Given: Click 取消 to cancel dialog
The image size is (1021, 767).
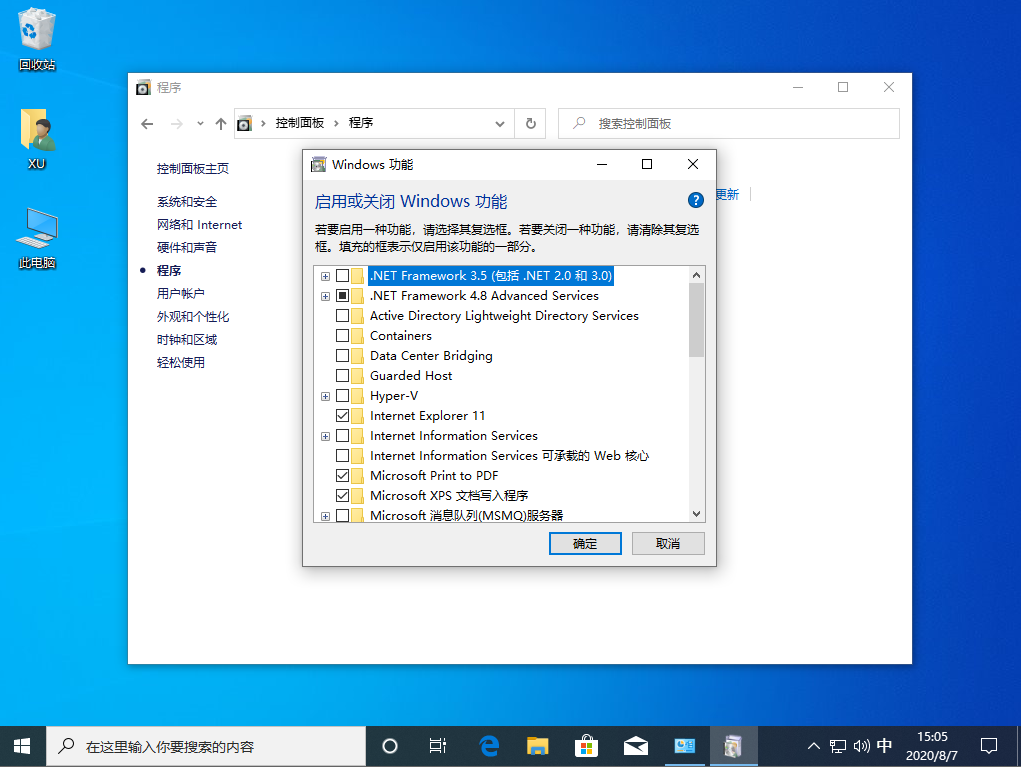Looking at the screenshot, I should pyautogui.click(x=668, y=544).
